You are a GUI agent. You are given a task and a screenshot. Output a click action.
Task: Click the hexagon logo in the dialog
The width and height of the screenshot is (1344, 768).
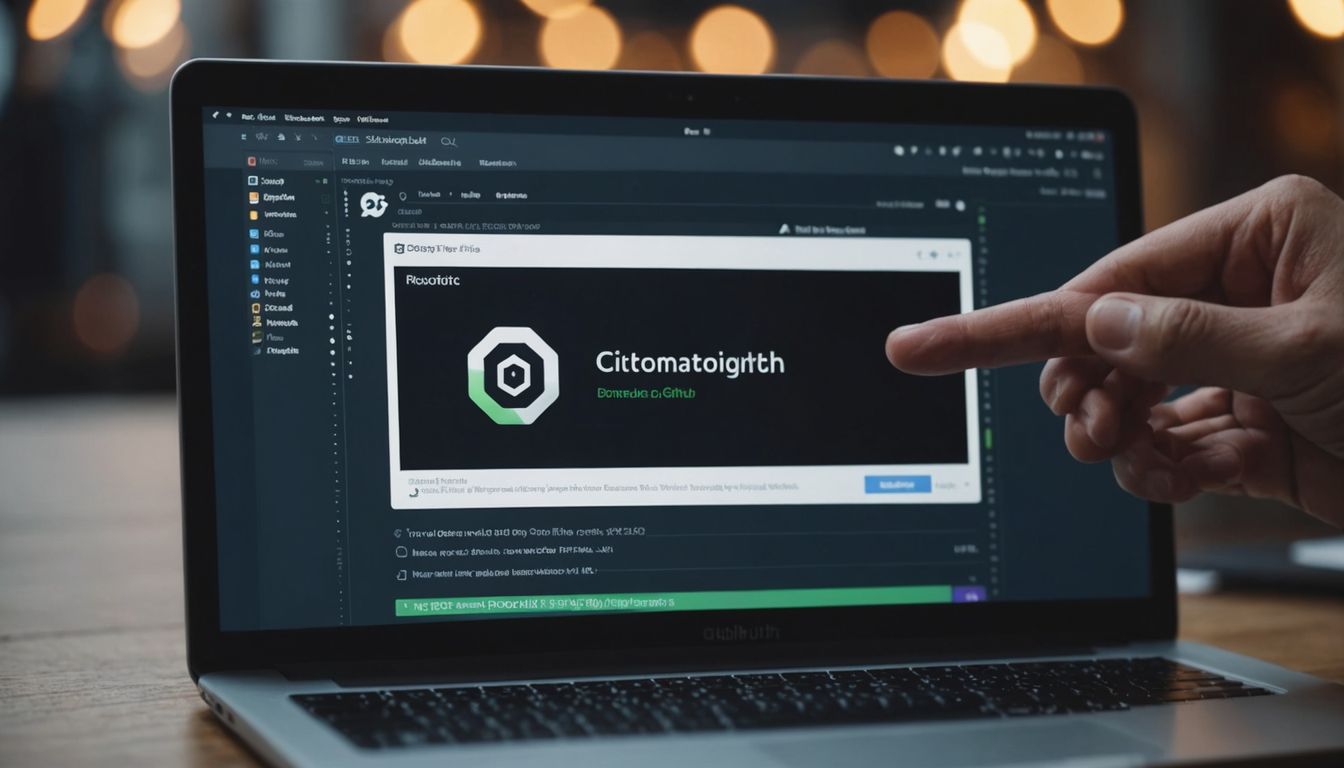click(513, 375)
